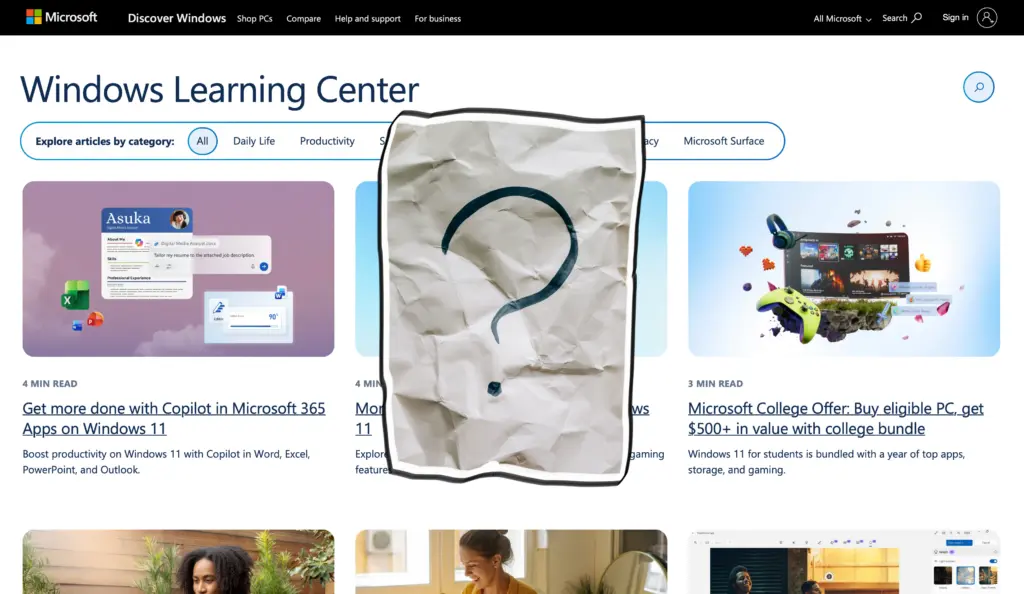
Task: Click the "3 MIN READ" label
Action: point(715,384)
